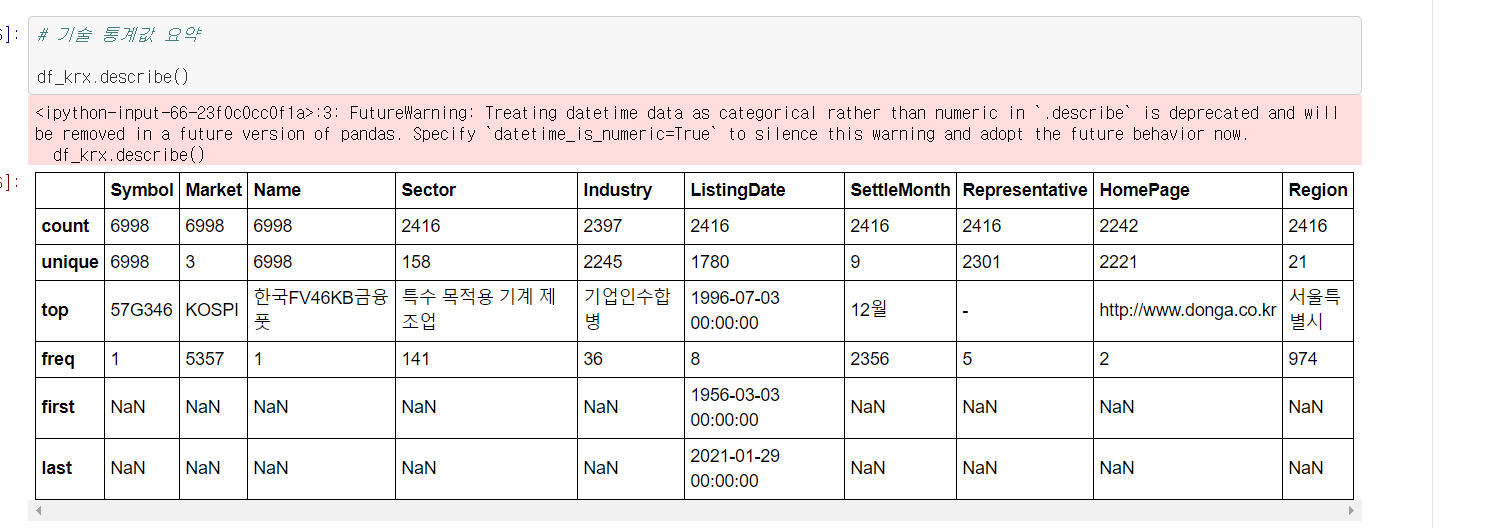The image size is (1502, 528).
Task: Select the ListingDate column header
Action: click(x=764, y=190)
